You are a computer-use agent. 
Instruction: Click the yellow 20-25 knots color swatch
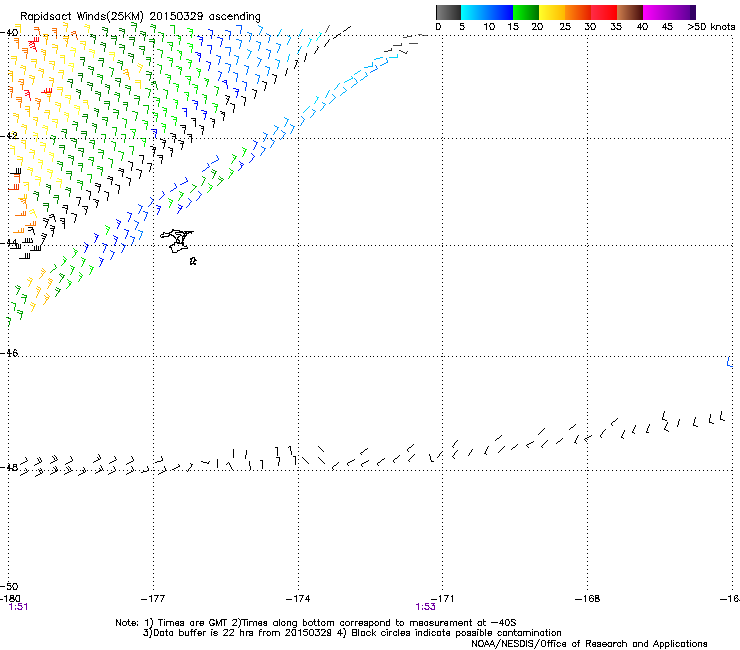click(552, 12)
